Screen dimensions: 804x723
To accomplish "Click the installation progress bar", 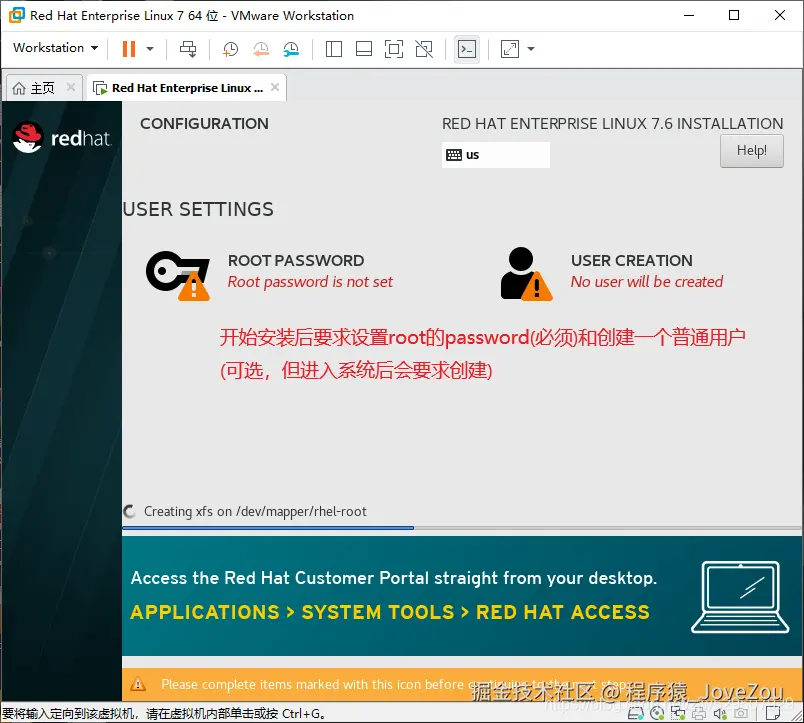I will tap(461, 527).
